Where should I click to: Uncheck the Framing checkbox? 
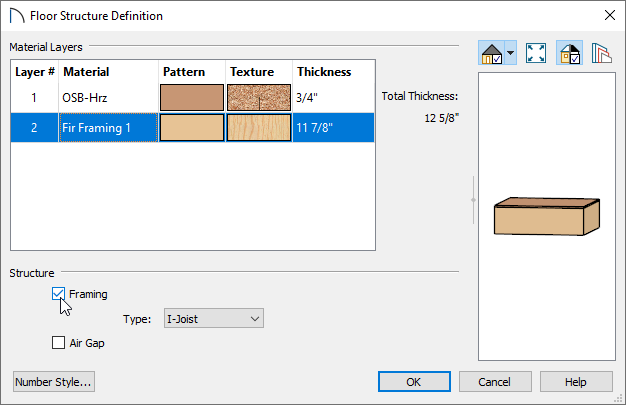[x=58, y=294]
